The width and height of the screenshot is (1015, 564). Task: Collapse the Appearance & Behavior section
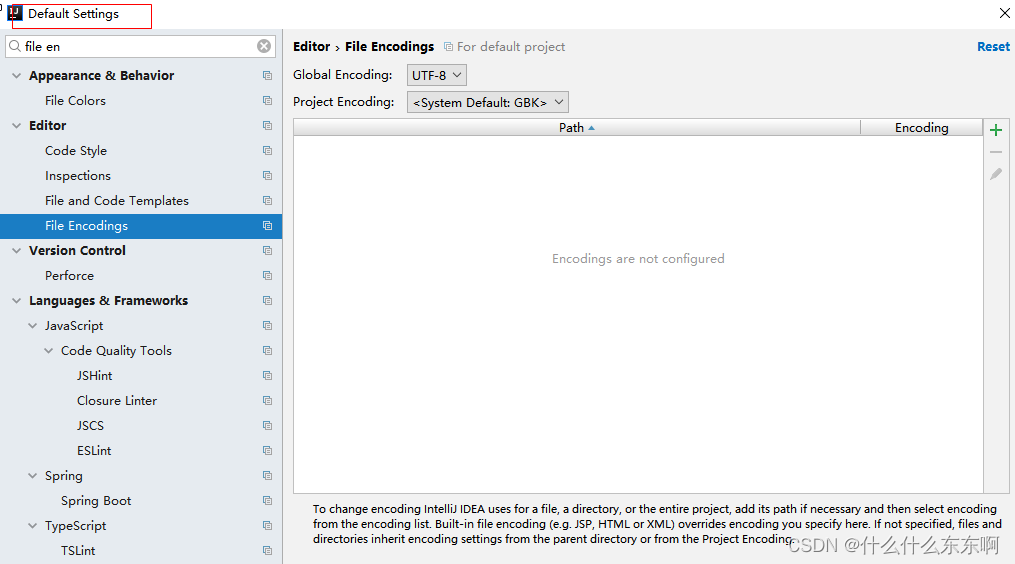point(17,76)
